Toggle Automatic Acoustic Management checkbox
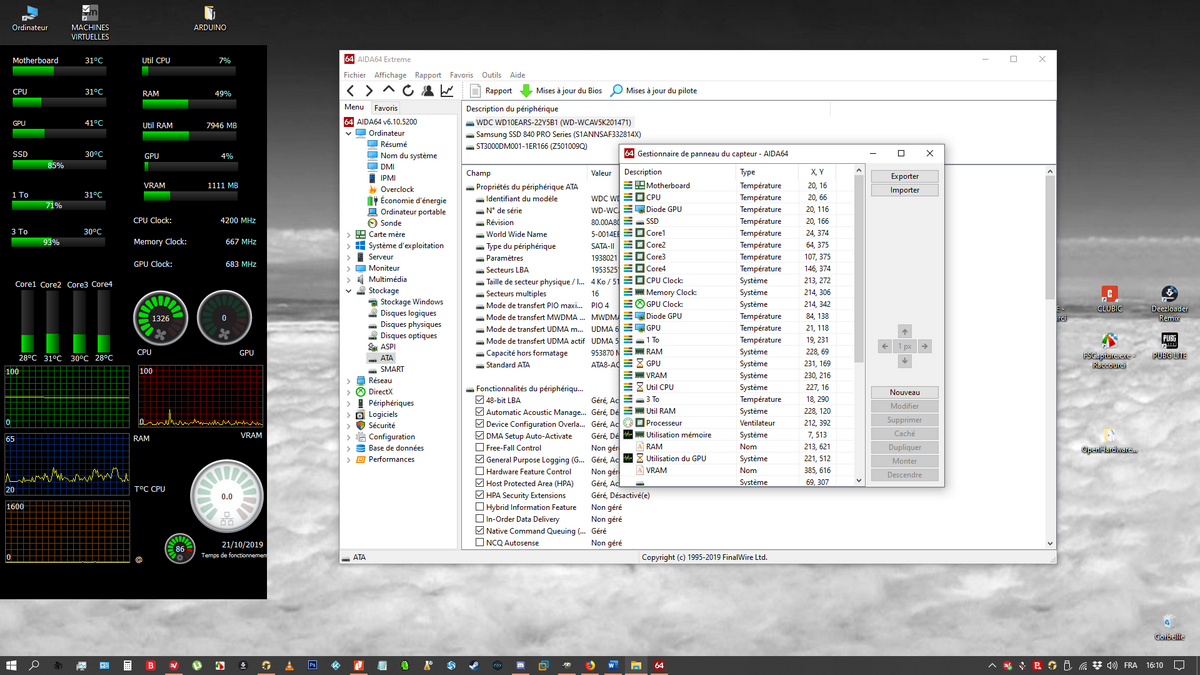Viewport: 1200px width, 675px height. coord(480,412)
